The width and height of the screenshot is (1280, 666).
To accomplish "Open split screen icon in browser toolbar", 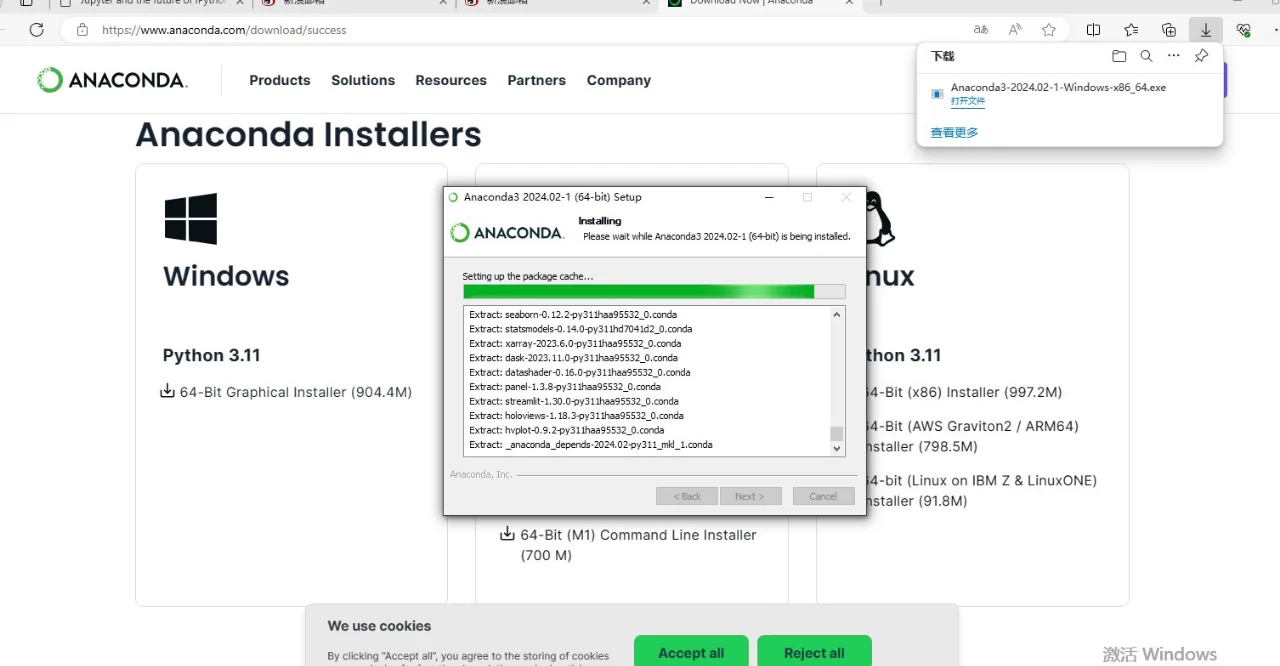I will pos(1094,30).
